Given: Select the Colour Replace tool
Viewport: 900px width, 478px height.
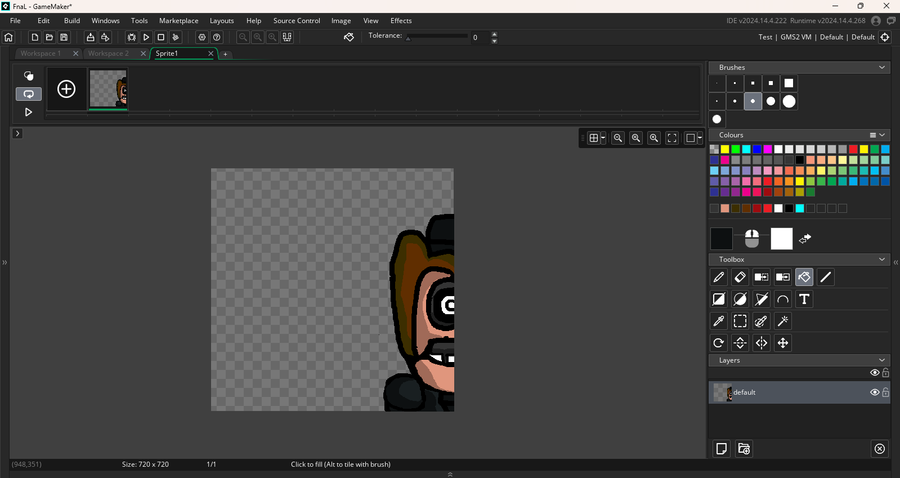Looking at the screenshot, I should click(x=762, y=277).
